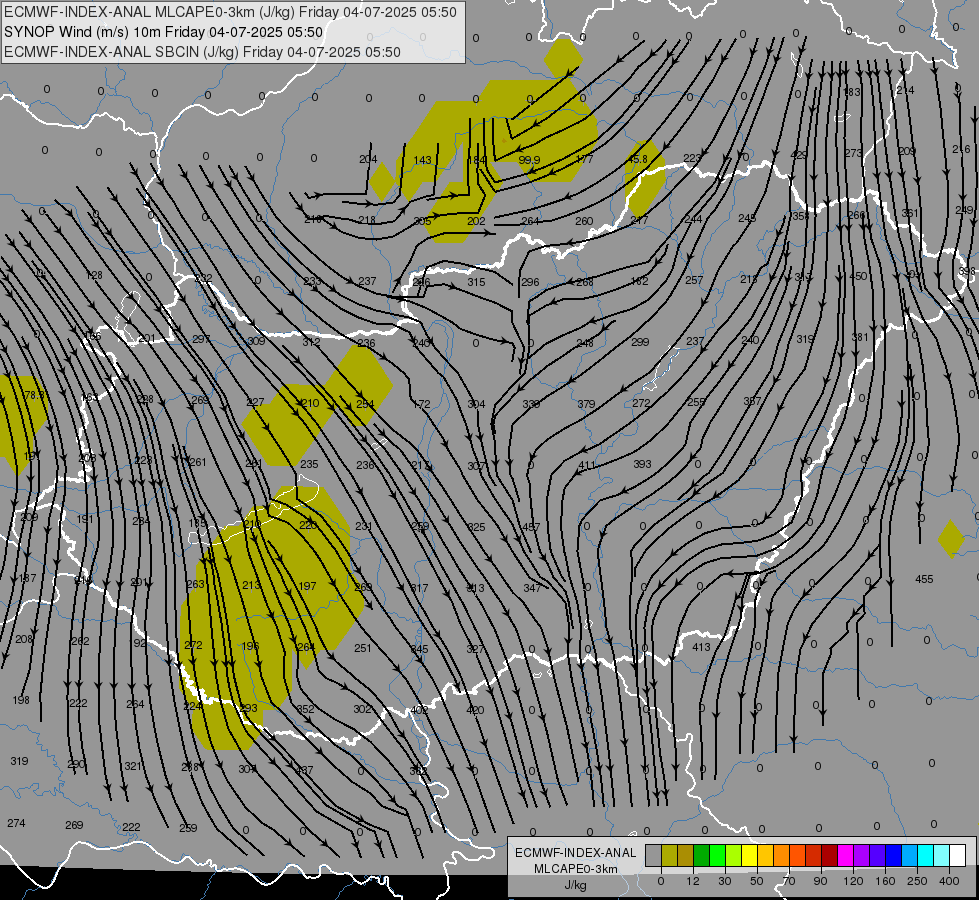Image resolution: width=979 pixels, height=900 pixels.
Task: Click the map value '78.3'
Action: pos(34,395)
